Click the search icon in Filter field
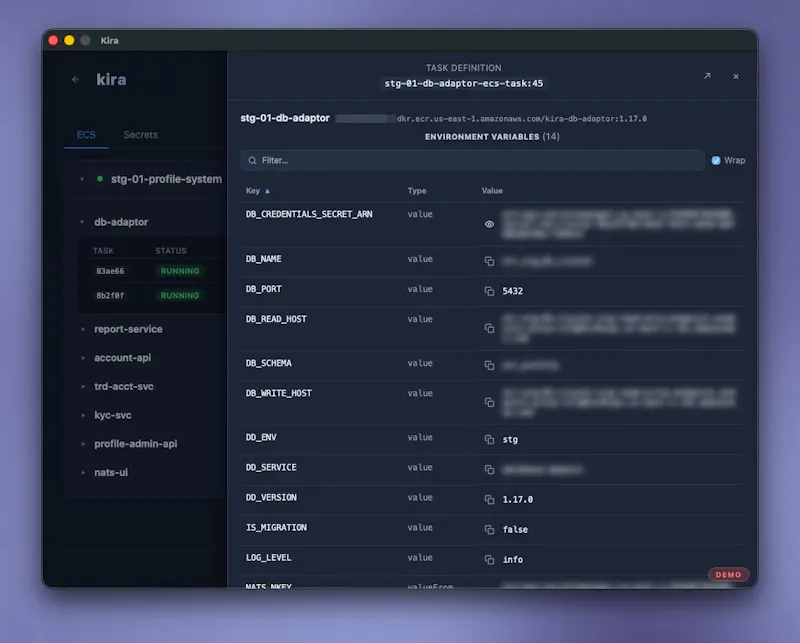This screenshot has height=643, width=800. 252,160
